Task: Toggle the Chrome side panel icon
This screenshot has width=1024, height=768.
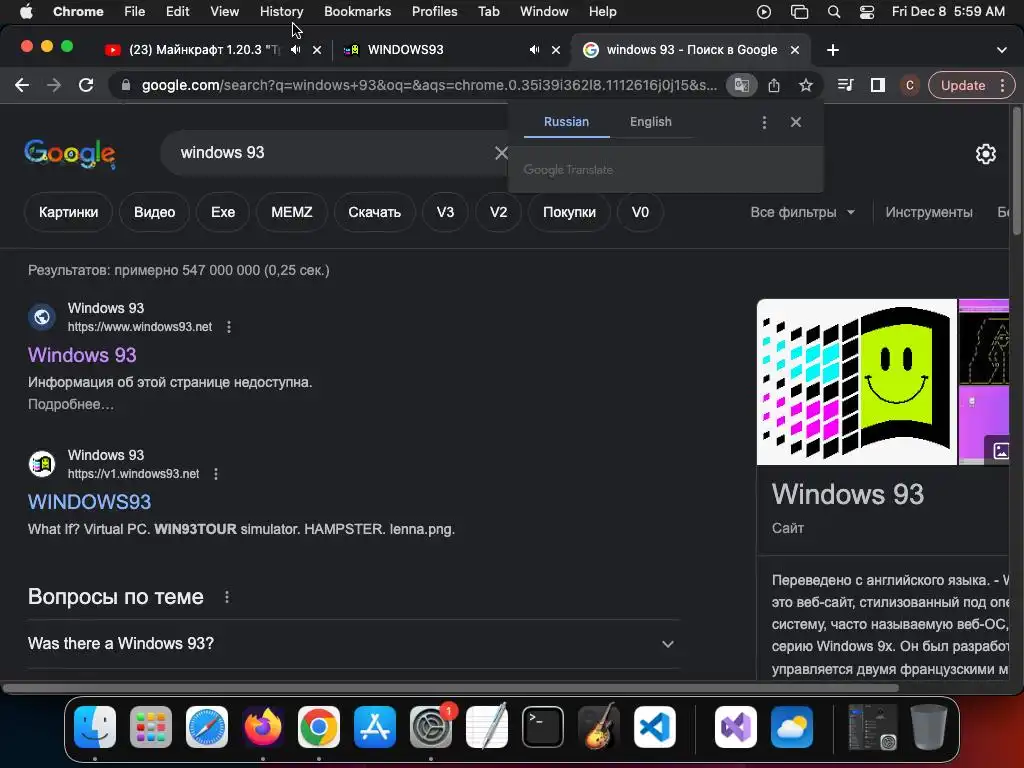Action: click(x=878, y=85)
